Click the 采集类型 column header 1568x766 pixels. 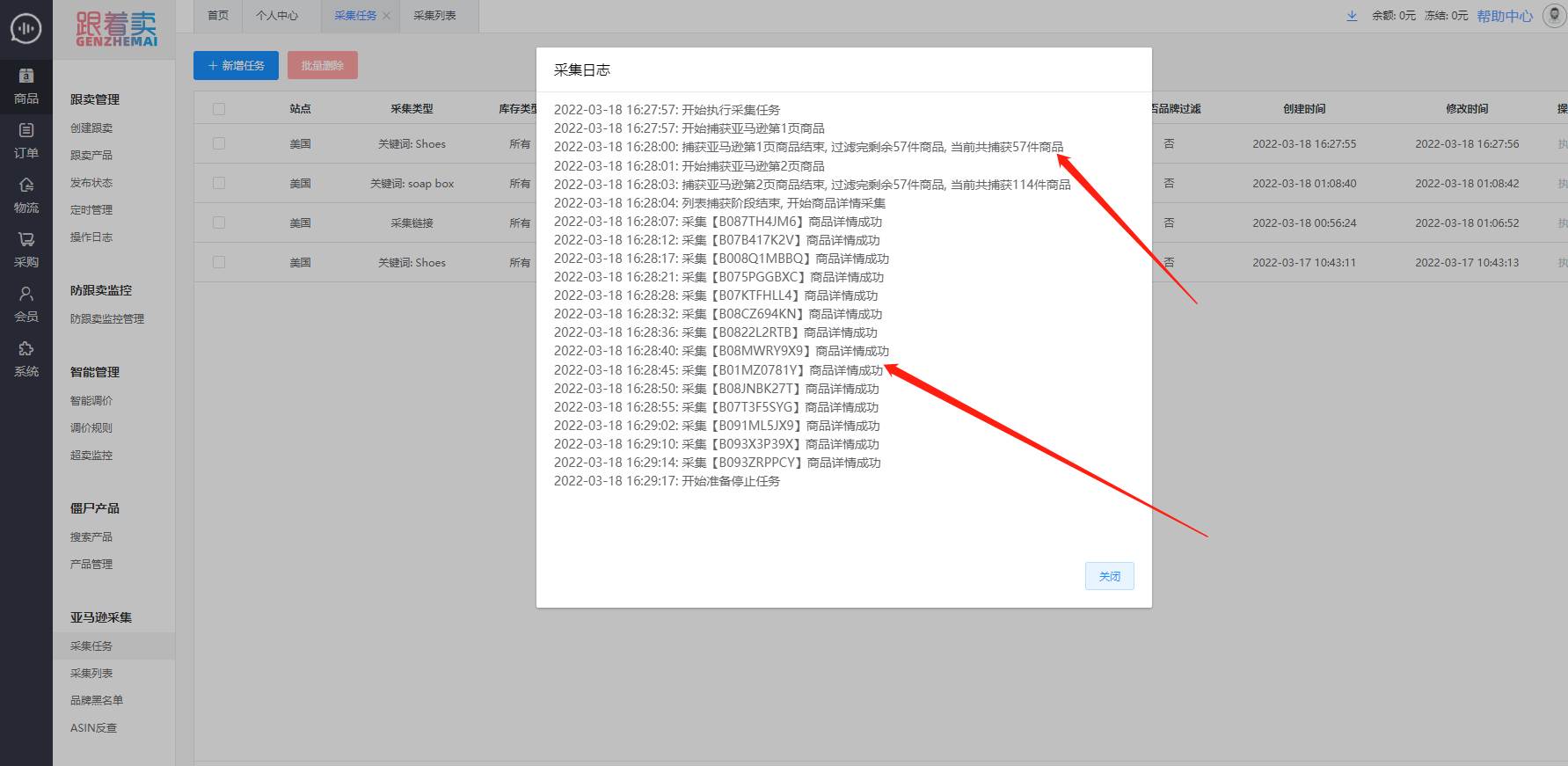point(412,109)
